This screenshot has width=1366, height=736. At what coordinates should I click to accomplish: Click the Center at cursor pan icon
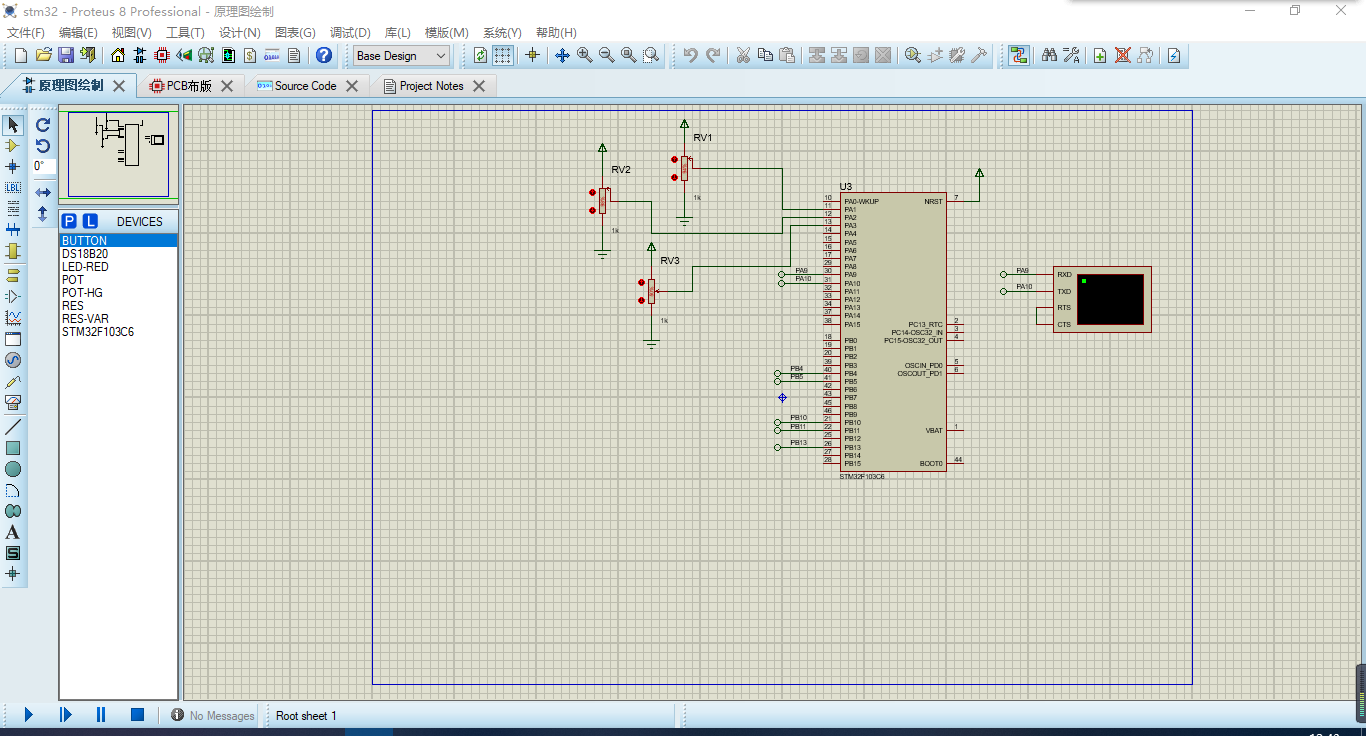pos(562,55)
